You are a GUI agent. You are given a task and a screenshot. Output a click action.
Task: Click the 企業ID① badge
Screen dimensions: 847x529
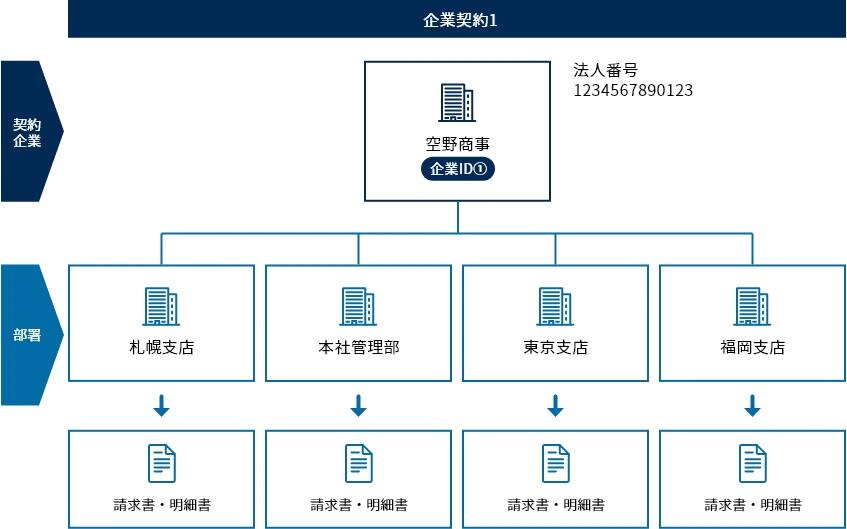click(x=457, y=169)
